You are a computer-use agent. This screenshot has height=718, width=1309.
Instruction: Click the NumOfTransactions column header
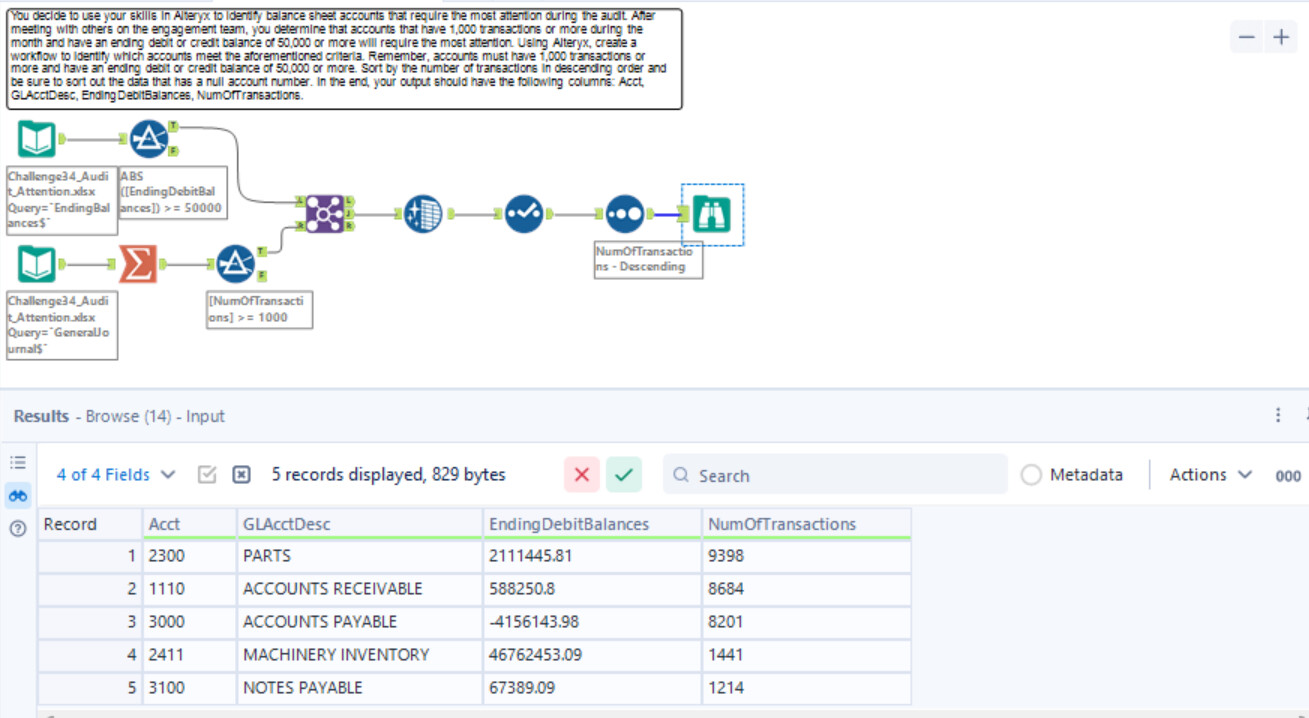(781, 524)
